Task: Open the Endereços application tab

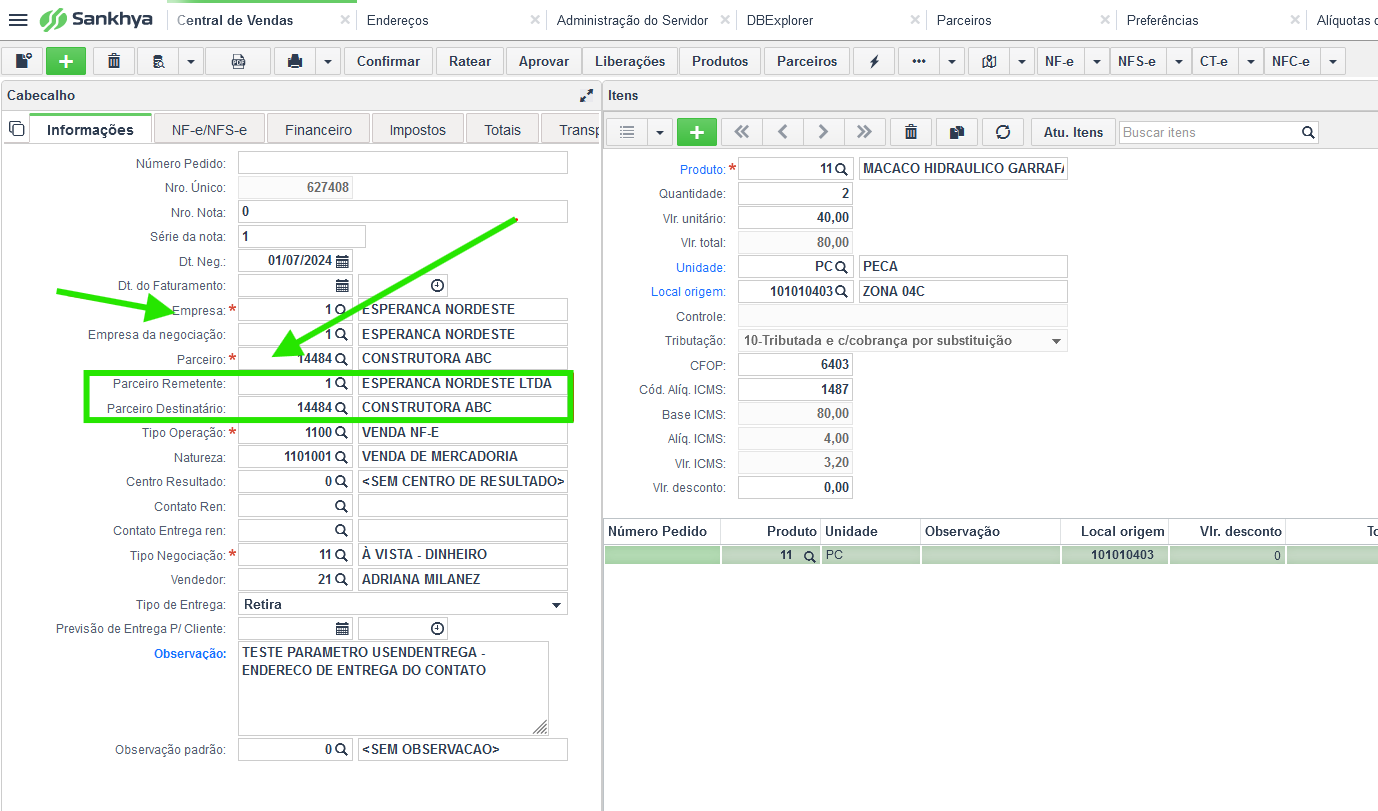Action: (x=398, y=20)
